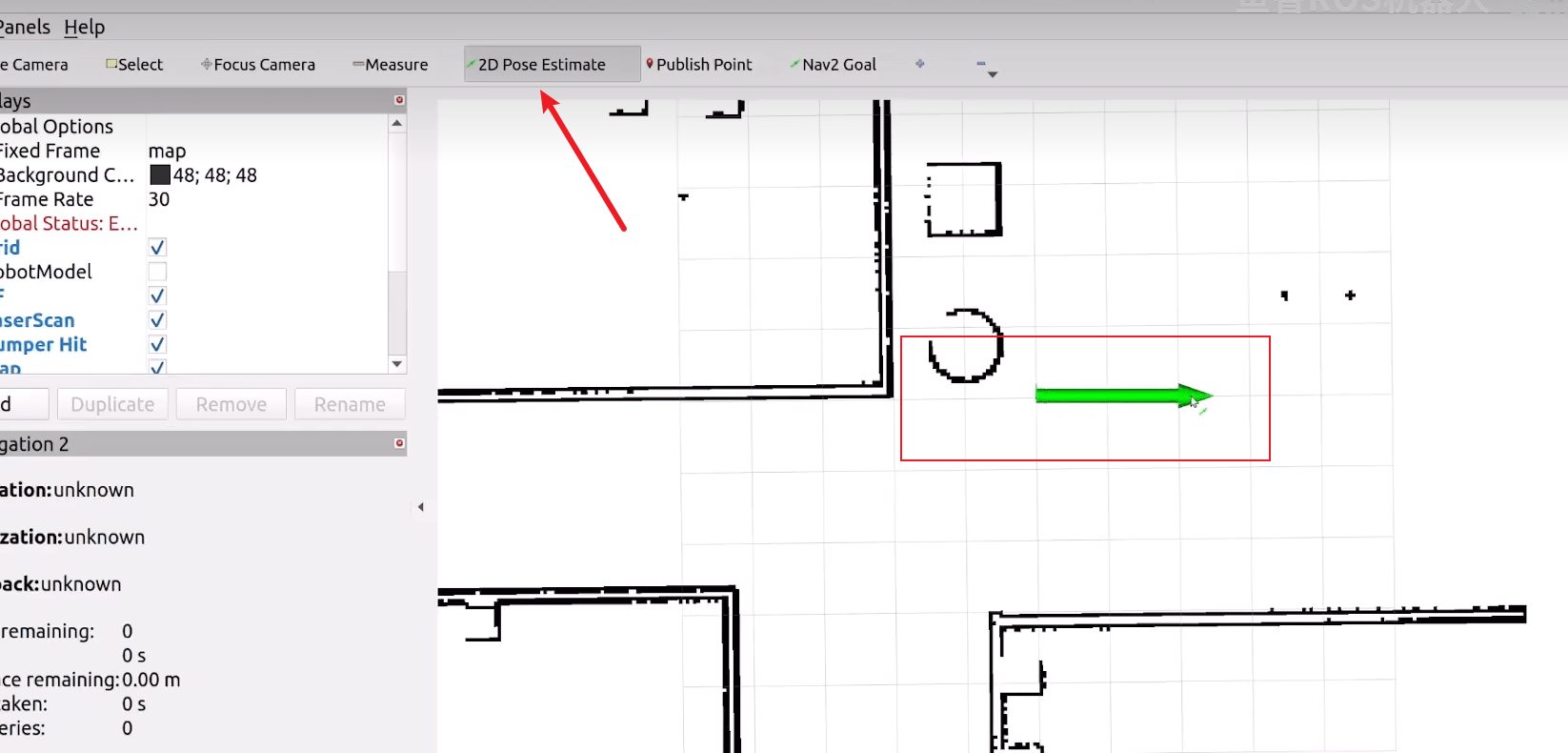Click the plus icon to add a tool

click(x=920, y=64)
